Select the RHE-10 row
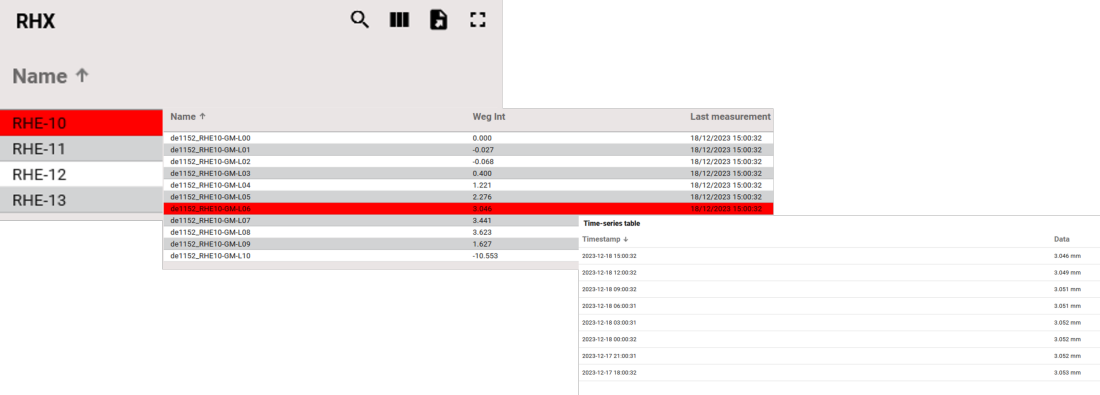Viewport: 1100px width, 395px height. [x=81, y=123]
